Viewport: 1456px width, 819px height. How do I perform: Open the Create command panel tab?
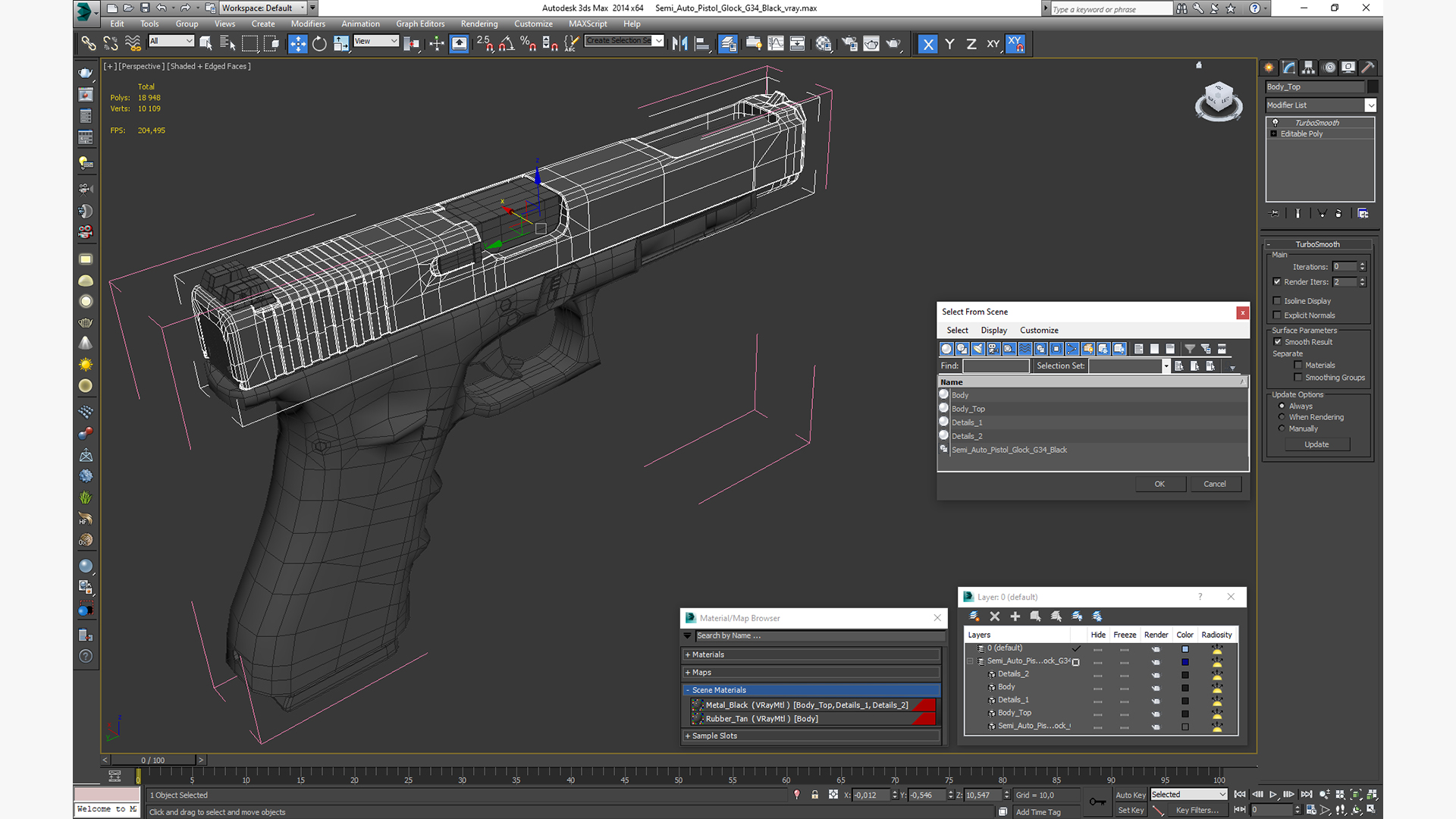(1269, 67)
